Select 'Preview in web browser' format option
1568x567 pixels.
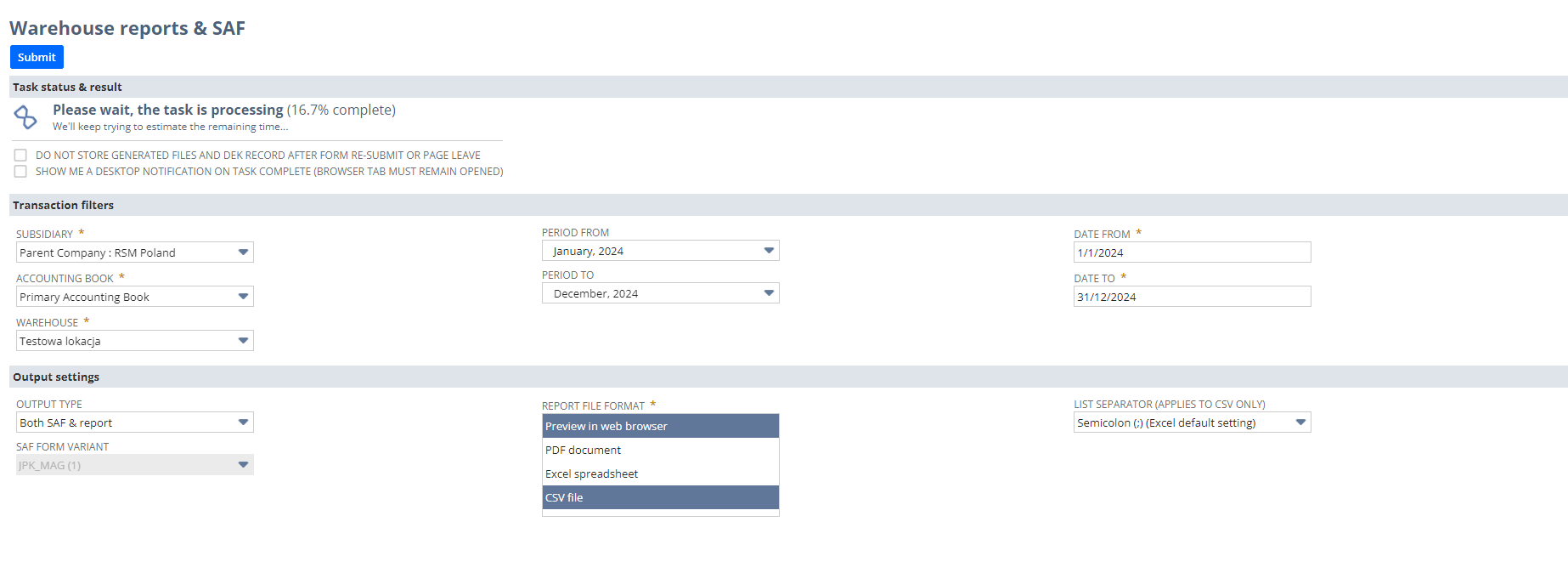tap(660, 426)
